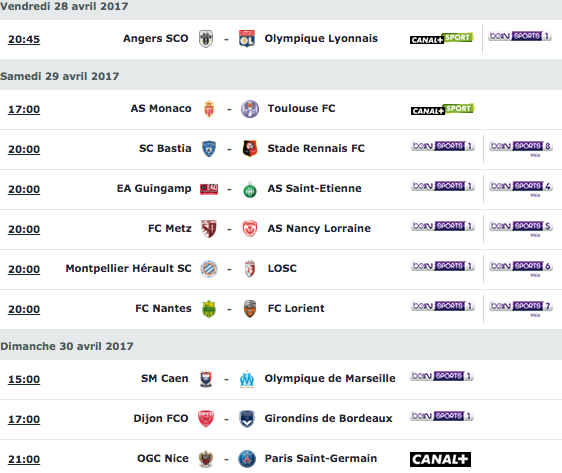The height and width of the screenshot is (473, 562).
Task: Select the FC Nantes yellow crest
Action: tap(209, 309)
